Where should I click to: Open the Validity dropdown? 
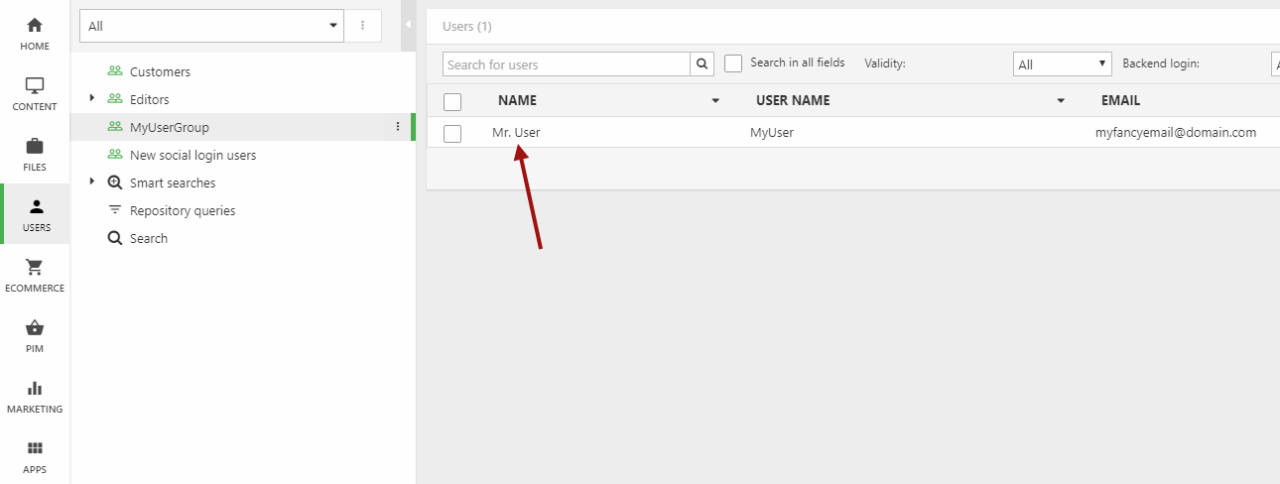pos(1061,64)
